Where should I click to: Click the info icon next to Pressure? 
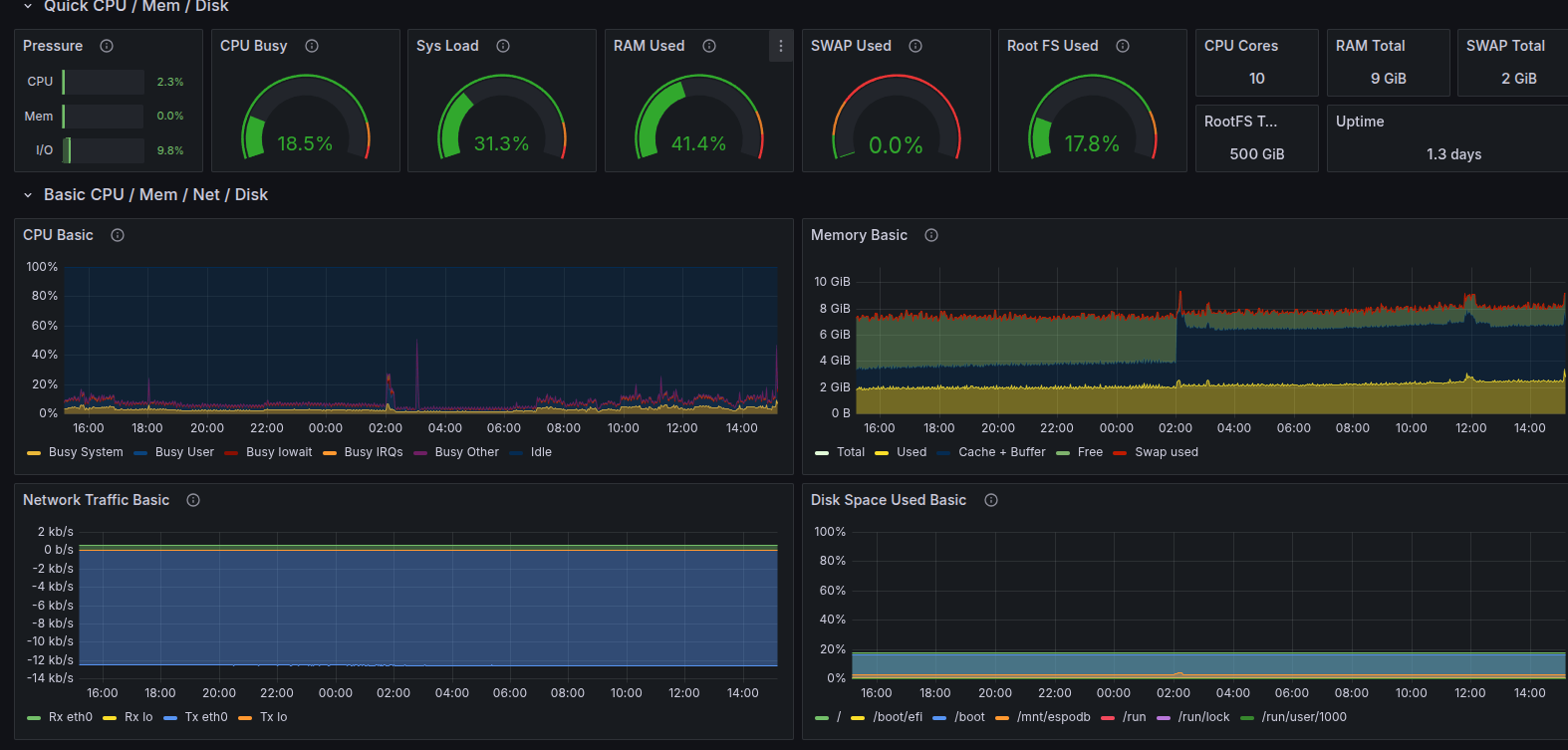[x=107, y=46]
